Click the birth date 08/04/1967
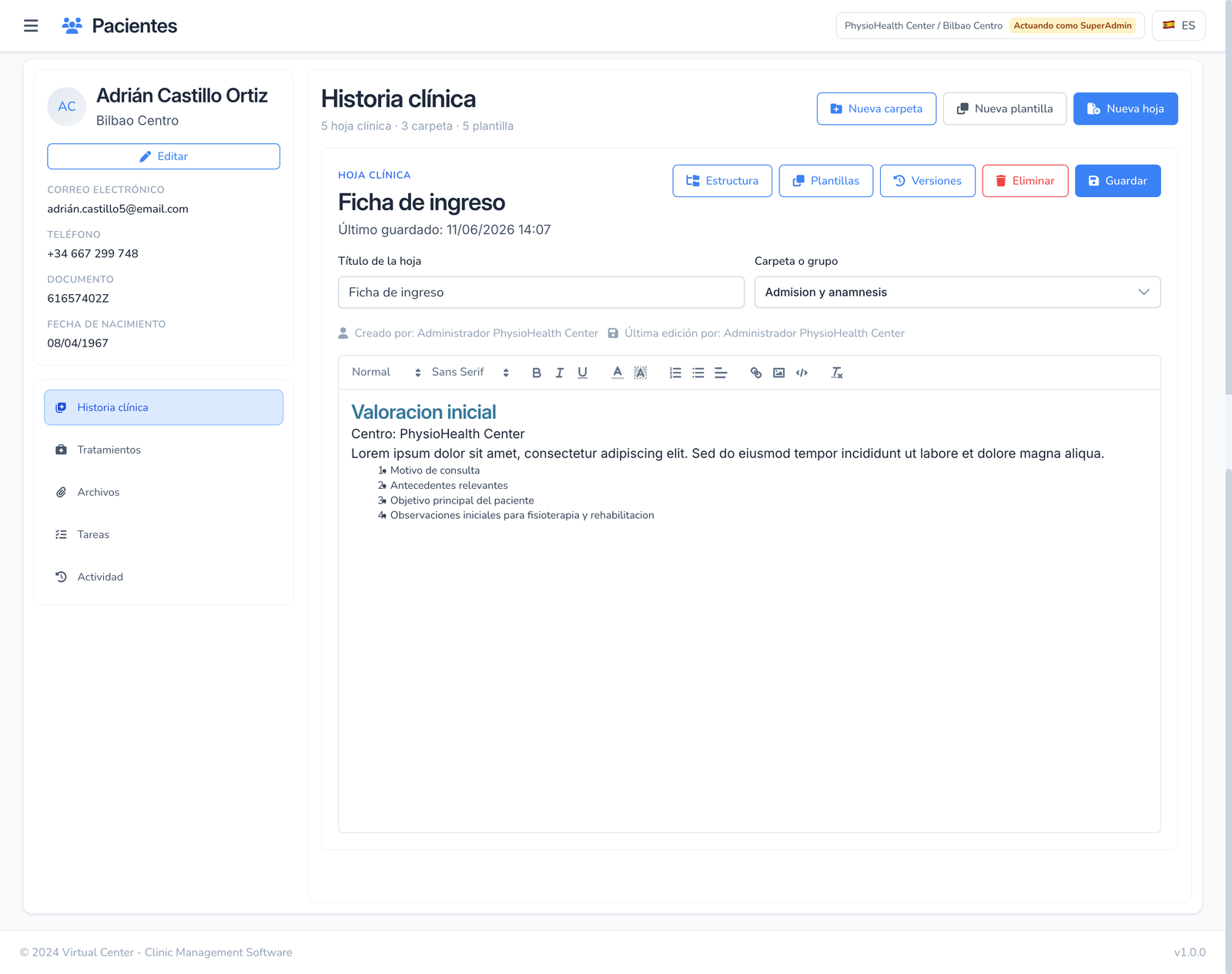 point(78,343)
